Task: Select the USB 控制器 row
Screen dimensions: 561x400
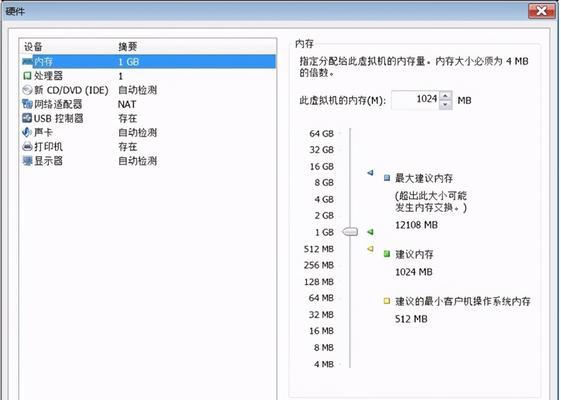Action: [148, 118]
